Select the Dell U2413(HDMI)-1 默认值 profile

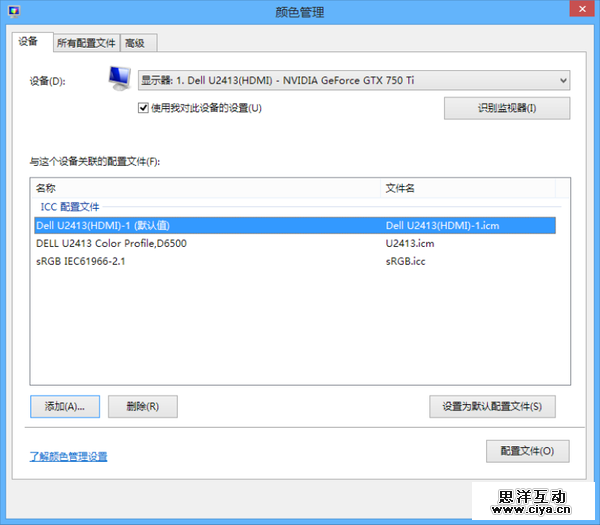(x=102, y=225)
